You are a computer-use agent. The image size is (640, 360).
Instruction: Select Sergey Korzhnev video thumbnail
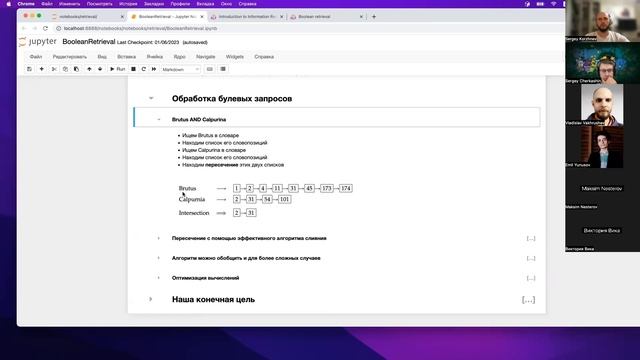pyautogui.click(x=602, y=21)
